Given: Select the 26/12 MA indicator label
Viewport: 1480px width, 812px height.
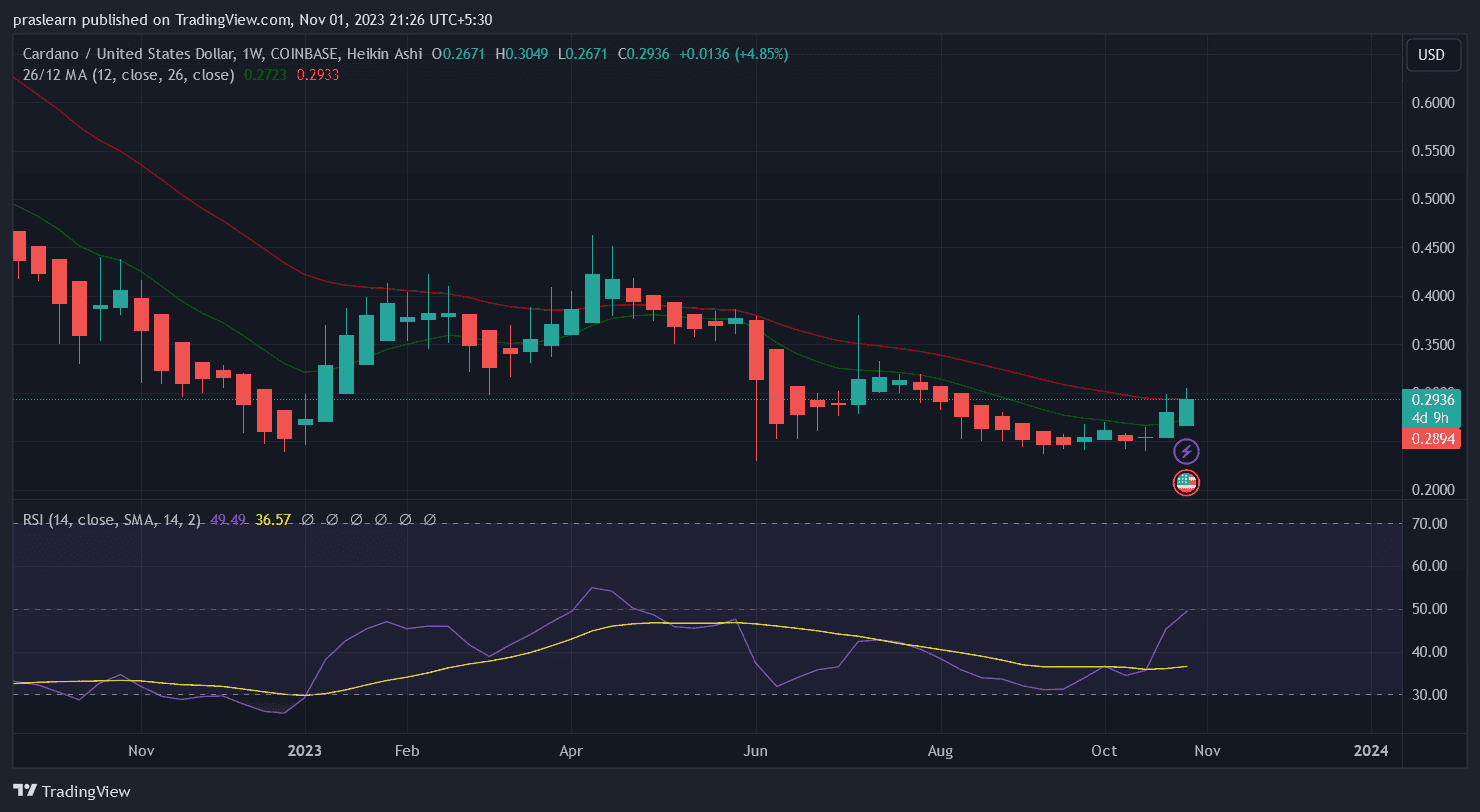Looking at the screenshot, I should pyautogui.click(x=128, y=75).
